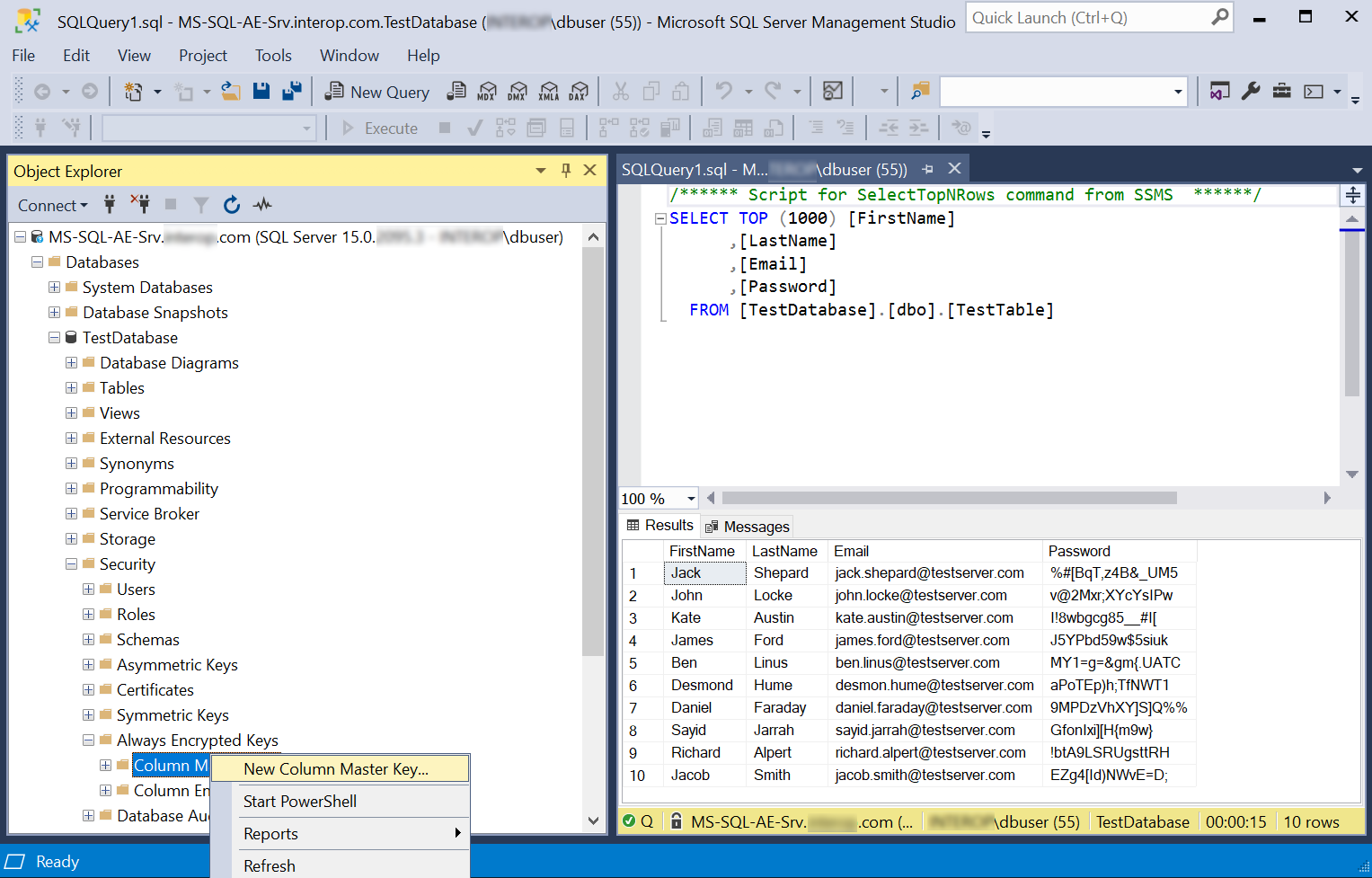Click the Execute query button

click(x=380, y=129)
